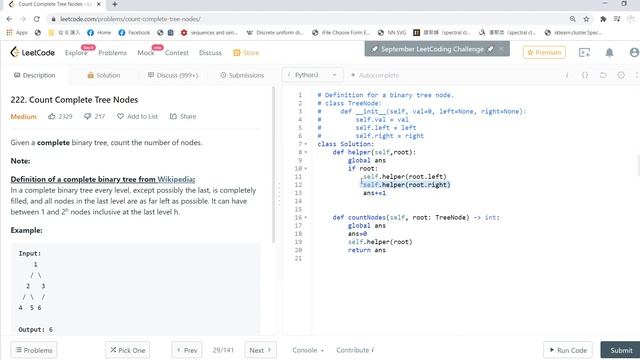Click thumbs down 217 icon
Image resolution: width=640 pixels, height=360 pixels.
87,116
